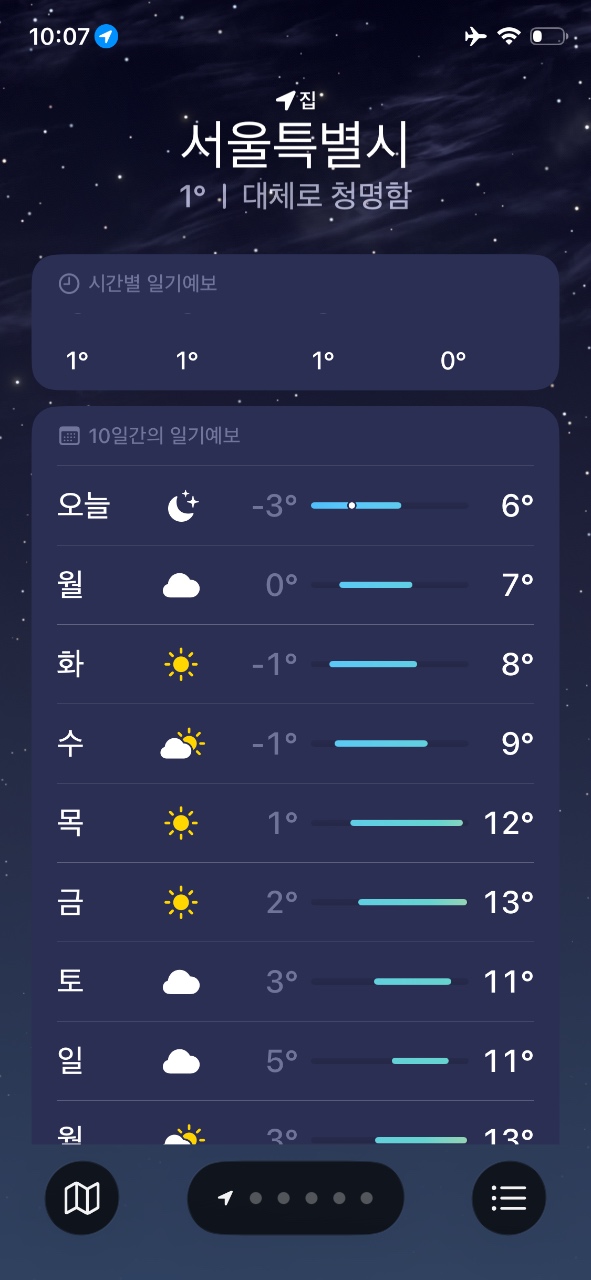Tap the 서울특별시 city title
The width and height of the screenshot is (591, 1280).
tap(295, 146)
